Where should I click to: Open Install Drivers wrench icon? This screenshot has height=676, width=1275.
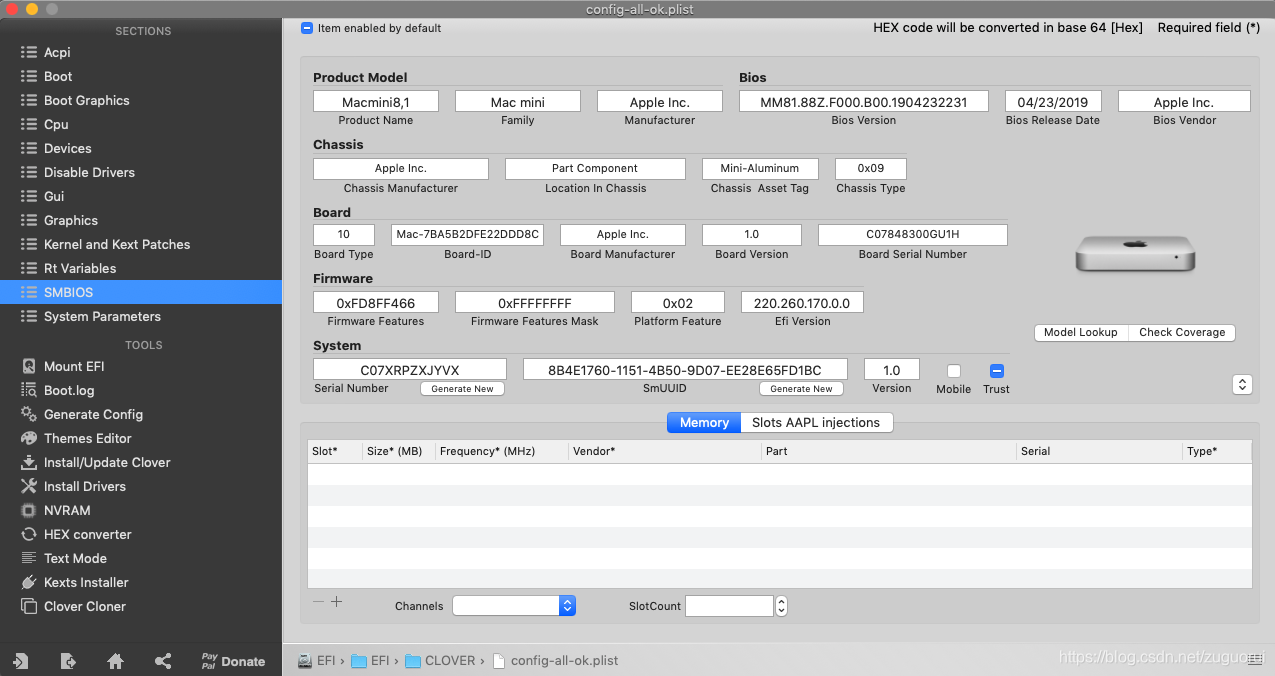click(x=29, y=486)
